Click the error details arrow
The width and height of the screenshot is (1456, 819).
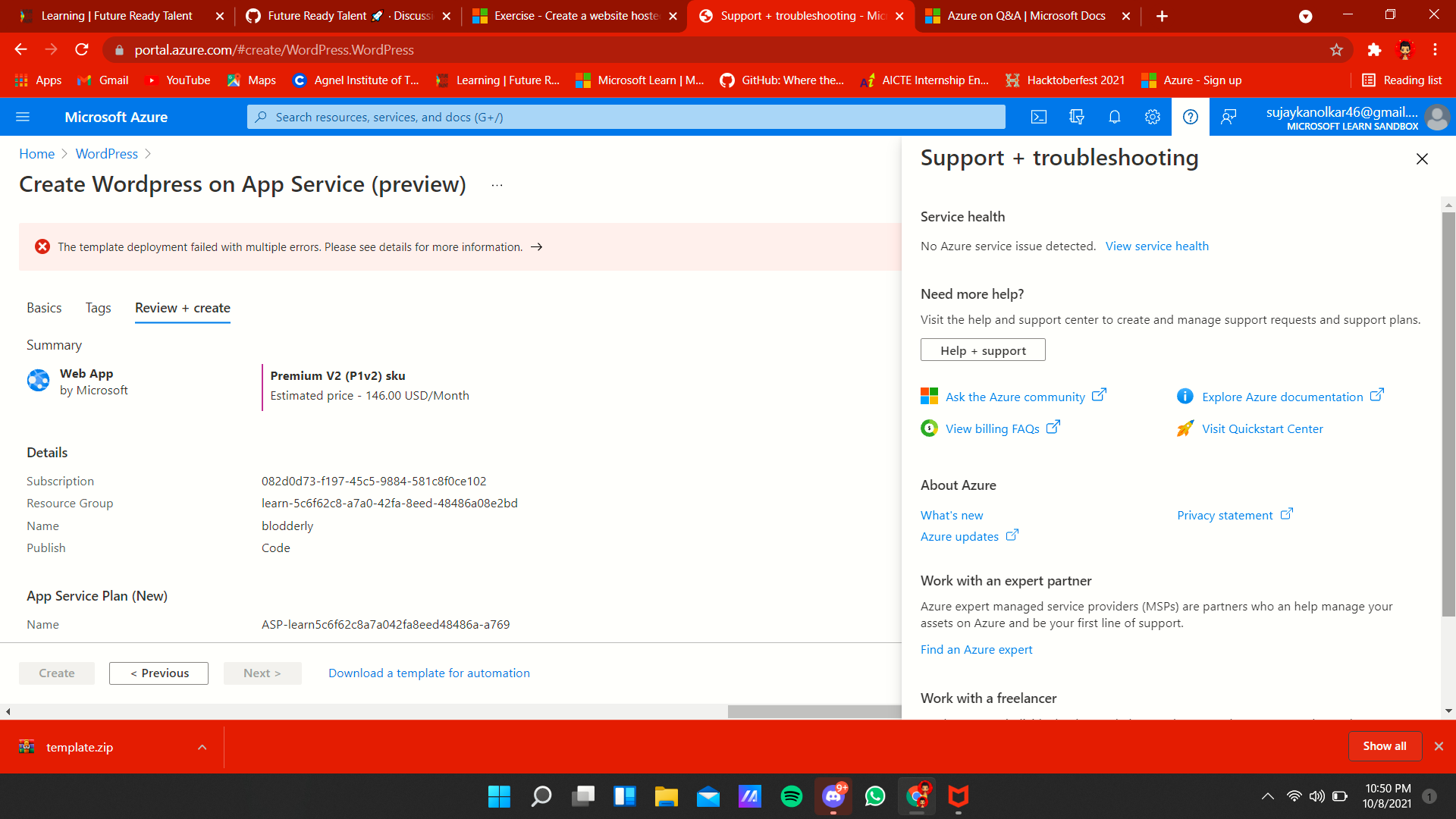click(537, 247)
